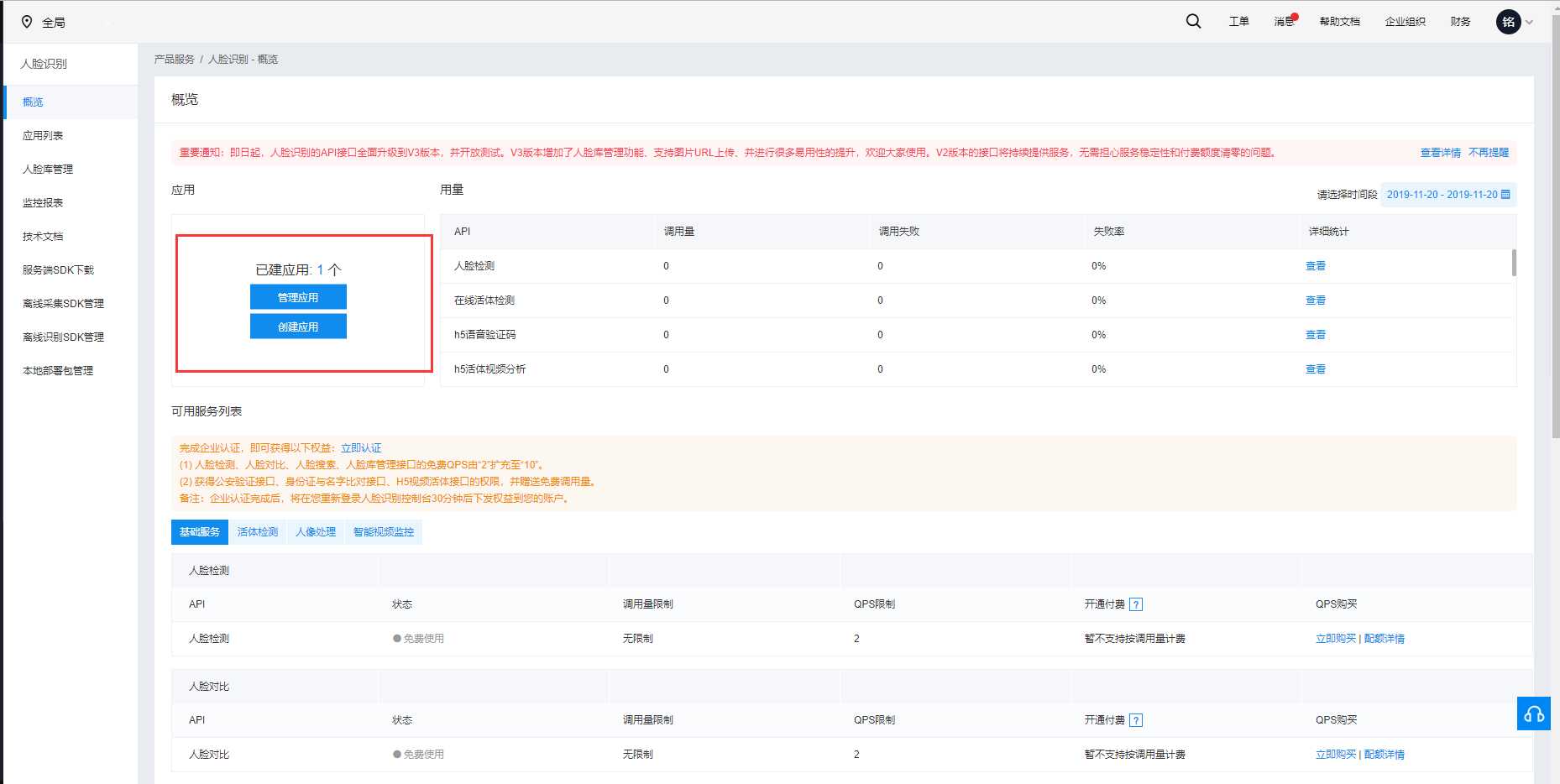The width and height of the screenshot is (1560, 784).
Task: Dismiss notice with 不再提醒
Action: pyautogui.click(x=1488, y=153)
